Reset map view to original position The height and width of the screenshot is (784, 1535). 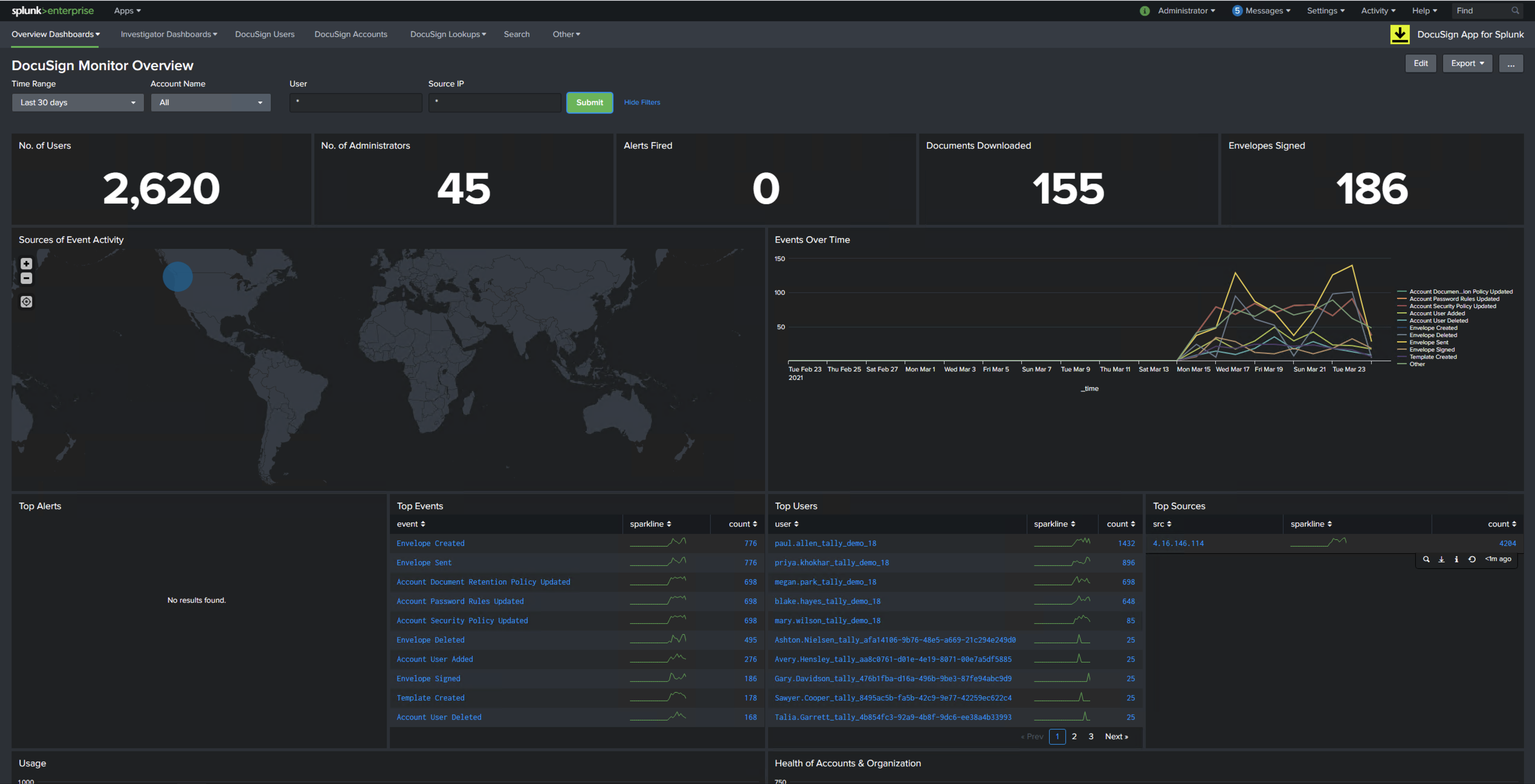pos(26,301)
